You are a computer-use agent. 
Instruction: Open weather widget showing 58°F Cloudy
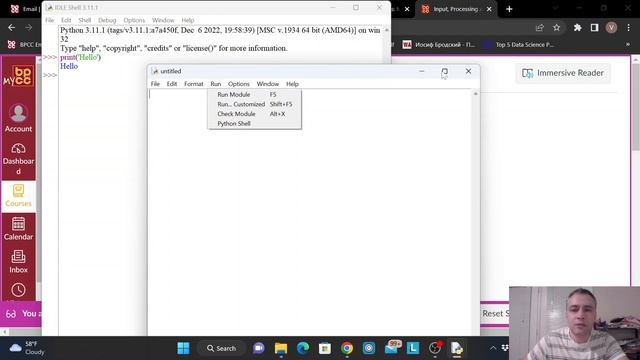(x=27, y=348)
